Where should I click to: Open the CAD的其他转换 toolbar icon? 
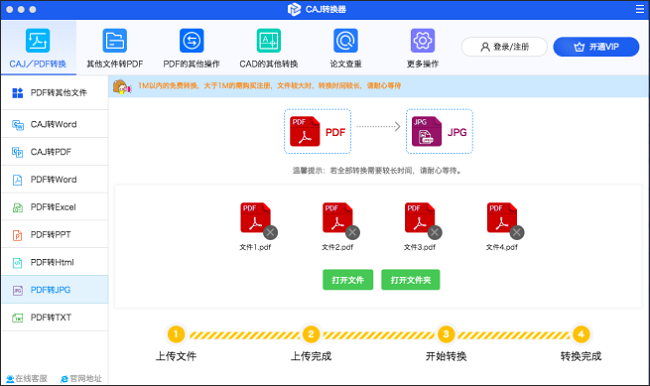tap(269, 41)
